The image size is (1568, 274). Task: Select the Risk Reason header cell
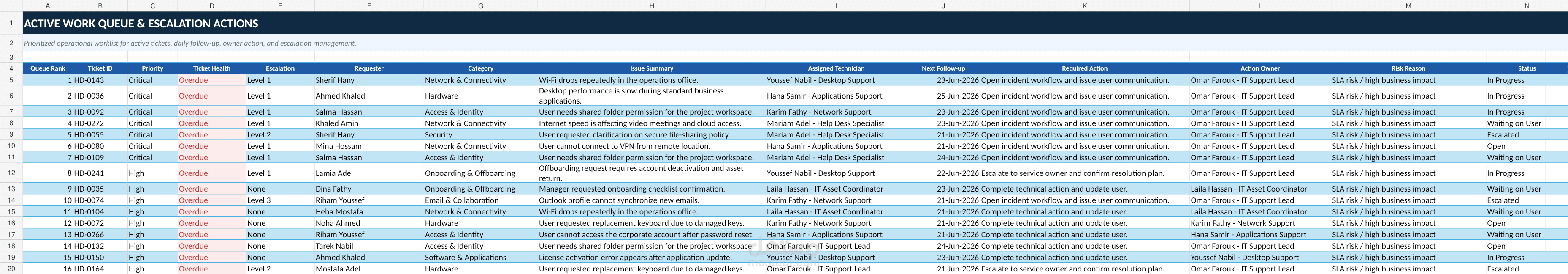(1408, 68)
